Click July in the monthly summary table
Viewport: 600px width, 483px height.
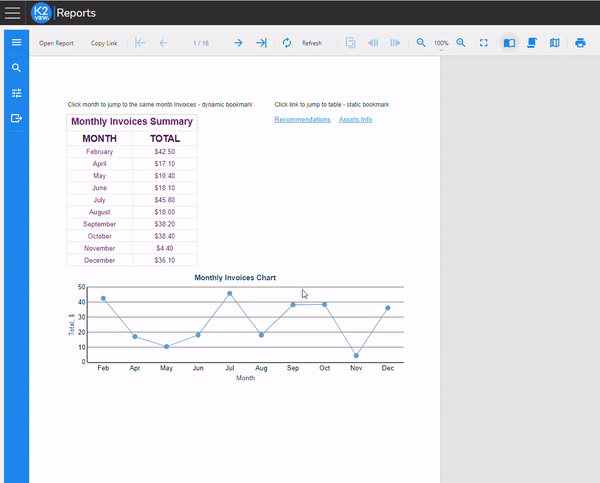click(x=99, y=200)
